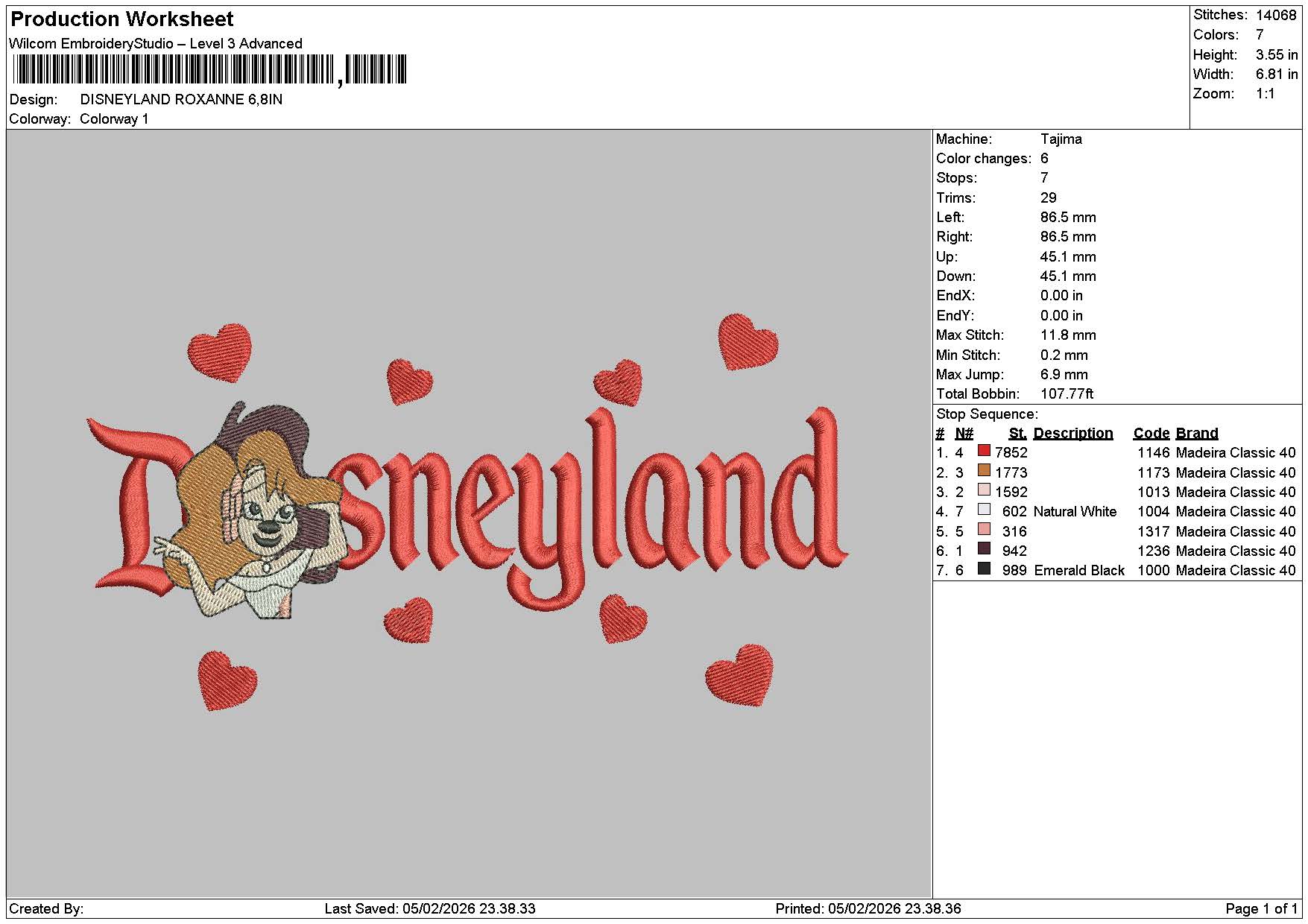The height and width of the screenshot is (924, 1308).
Task: Click the Emerald Black description text
Action: [1079, 571]
